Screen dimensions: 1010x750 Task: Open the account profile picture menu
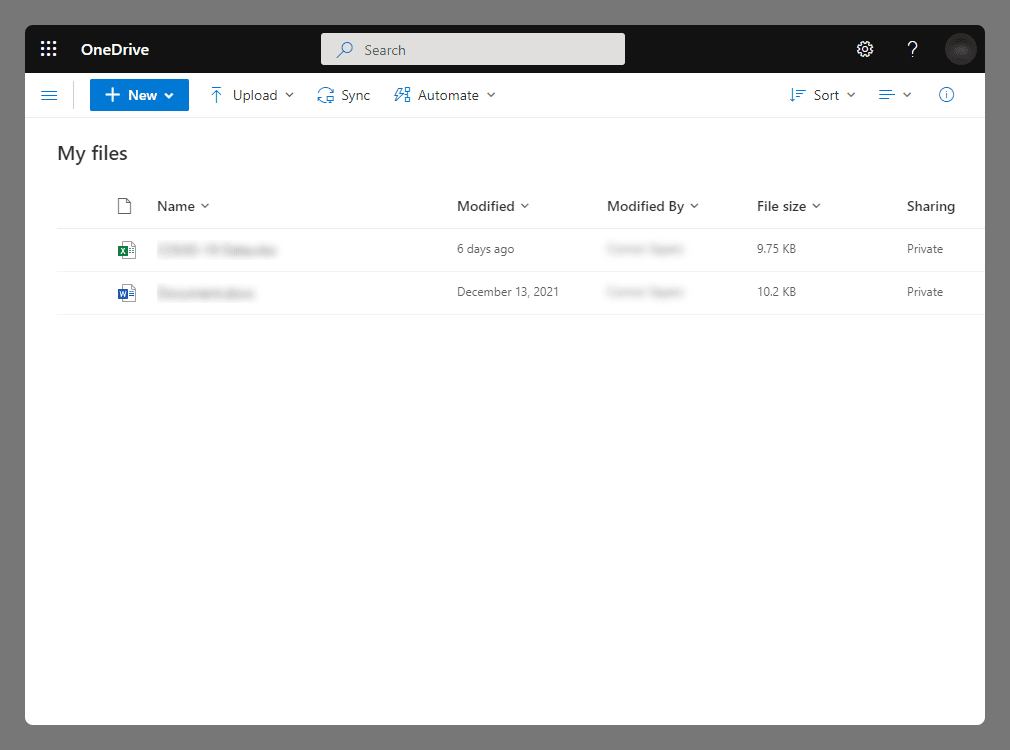point(960,49)
